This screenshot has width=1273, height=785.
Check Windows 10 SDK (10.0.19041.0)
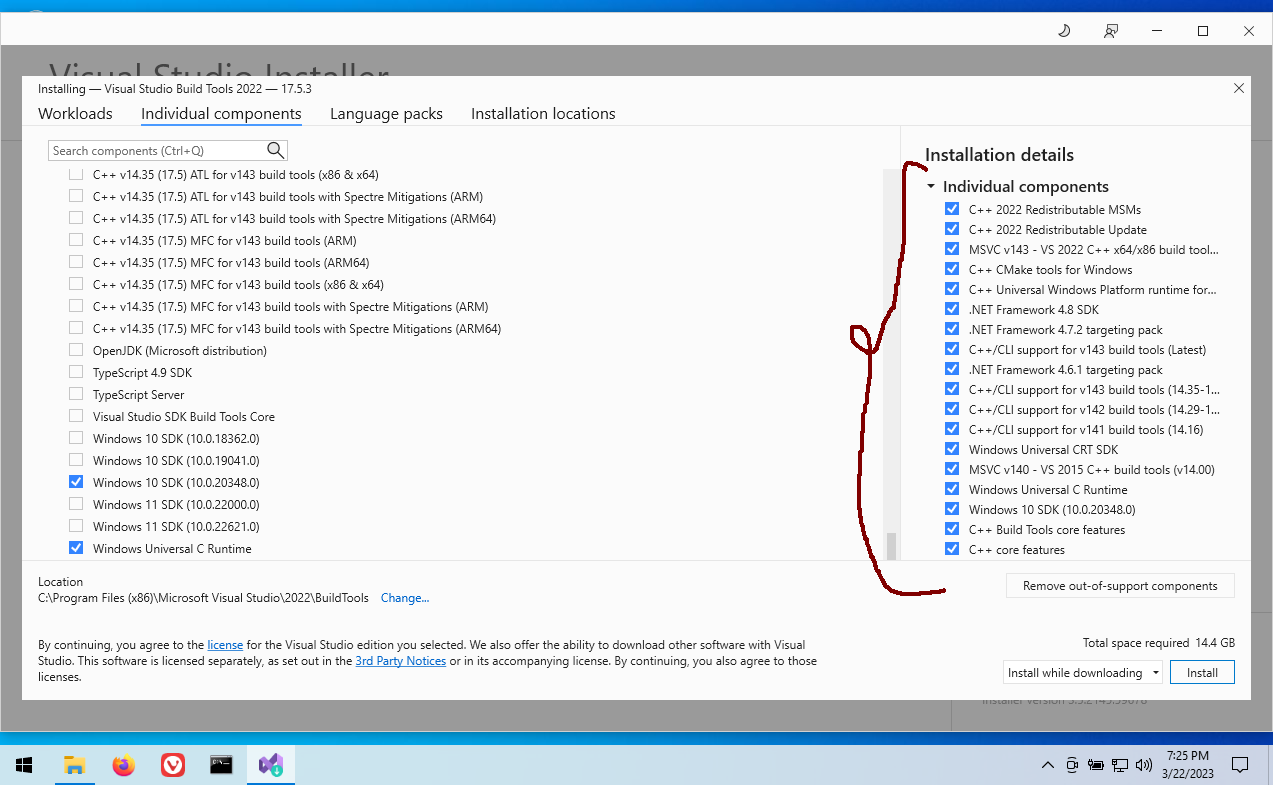coord(76,461)
